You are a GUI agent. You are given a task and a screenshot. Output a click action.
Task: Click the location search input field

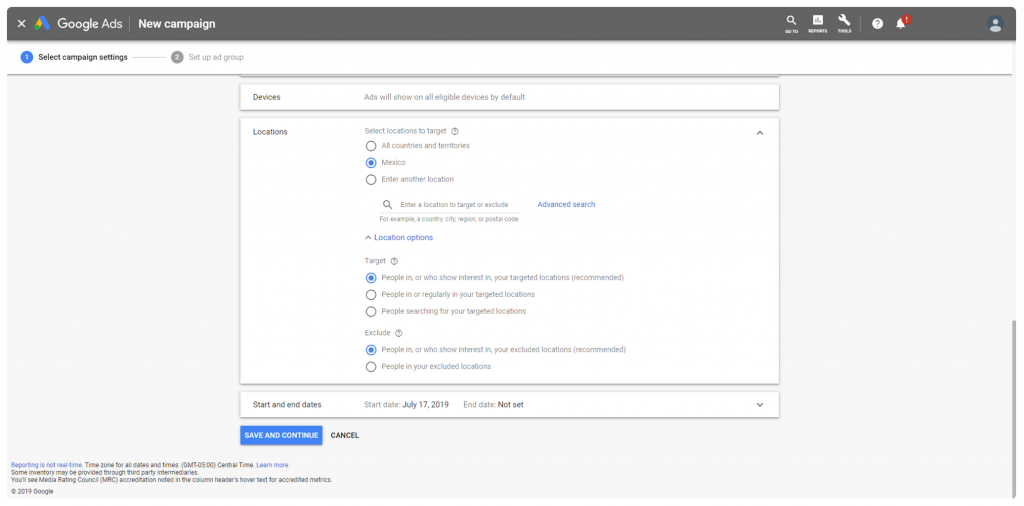click(x=455, y=205)
